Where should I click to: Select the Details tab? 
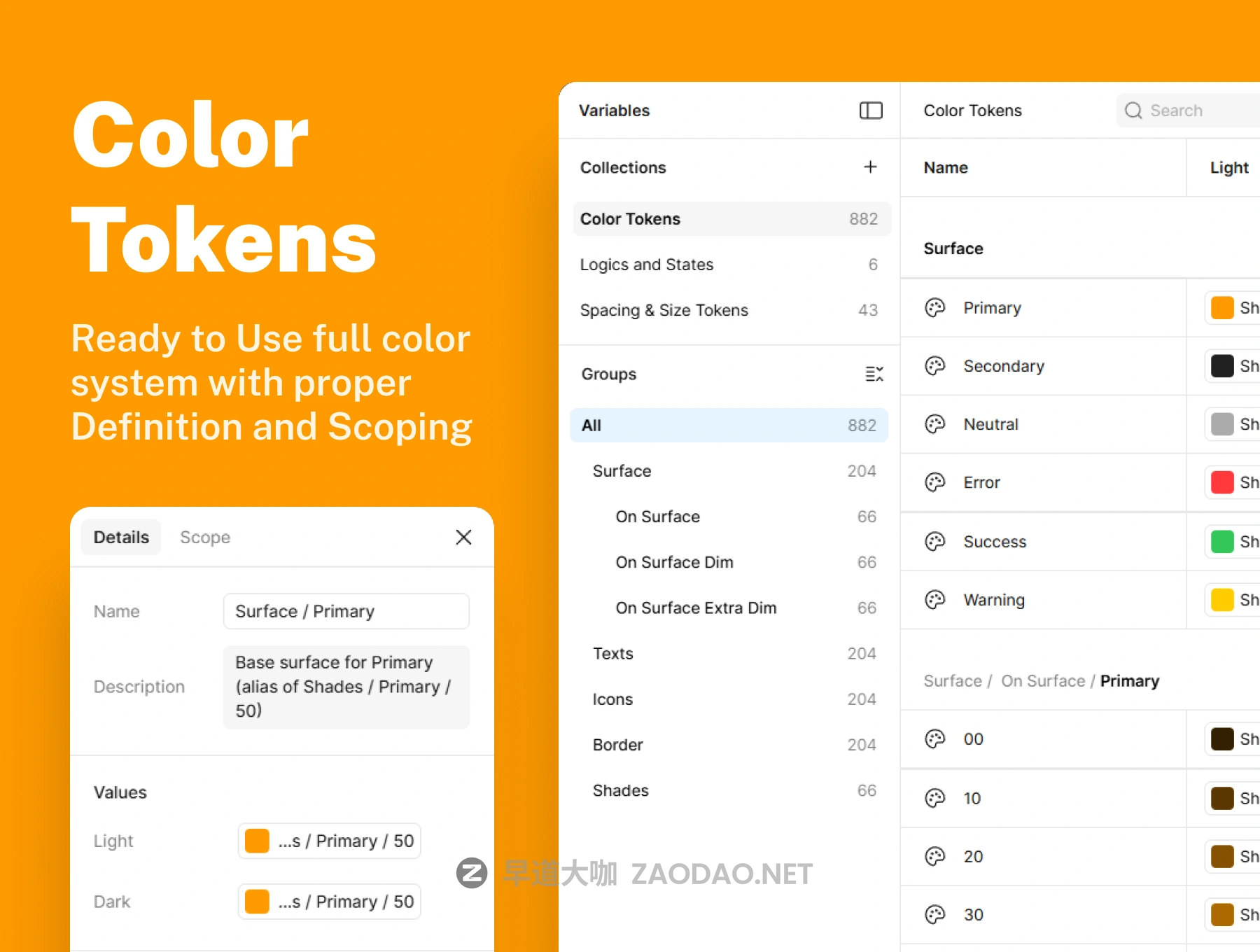click(x=121, y=537)
